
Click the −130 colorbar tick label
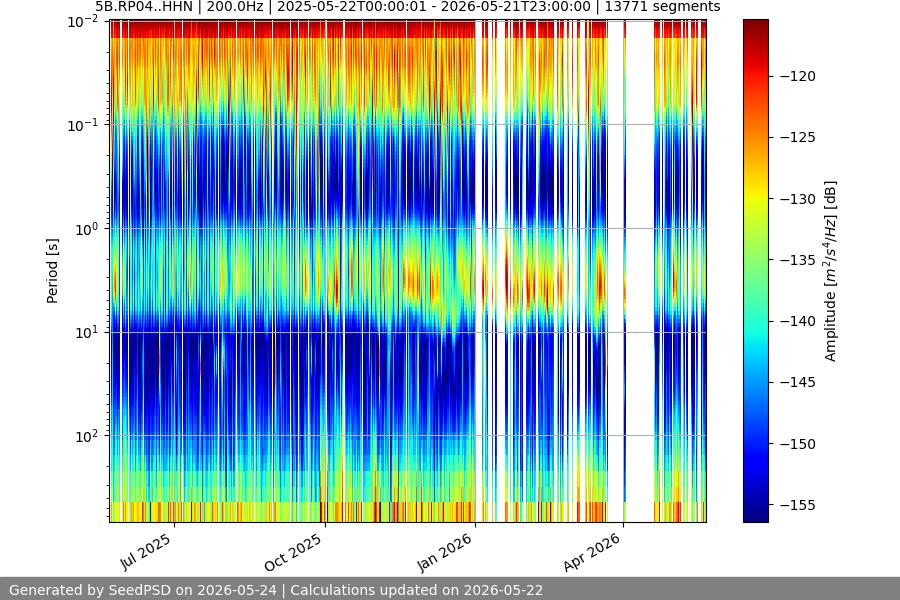click(x=798, y=199)
